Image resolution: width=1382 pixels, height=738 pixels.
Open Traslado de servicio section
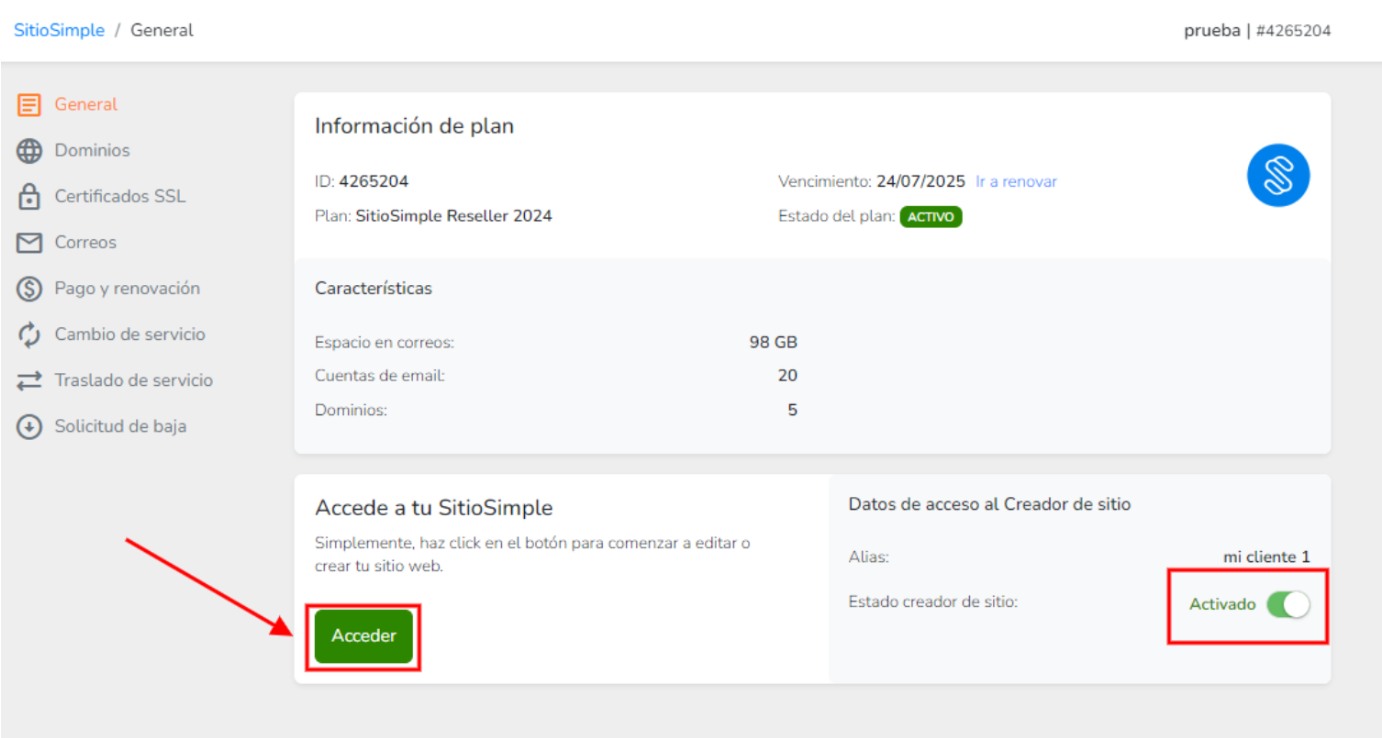coord(134,380)
